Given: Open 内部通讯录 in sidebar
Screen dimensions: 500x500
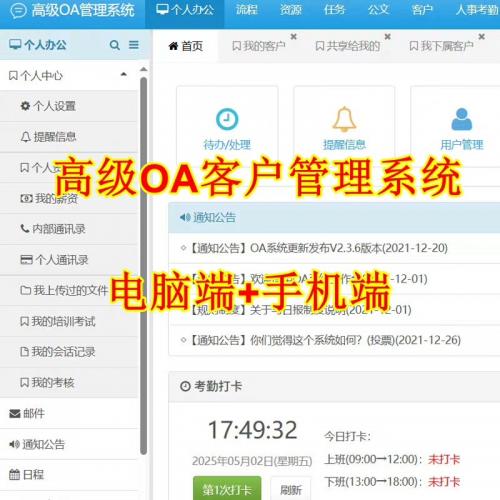Looking at the screenshot, I should 69,229.
